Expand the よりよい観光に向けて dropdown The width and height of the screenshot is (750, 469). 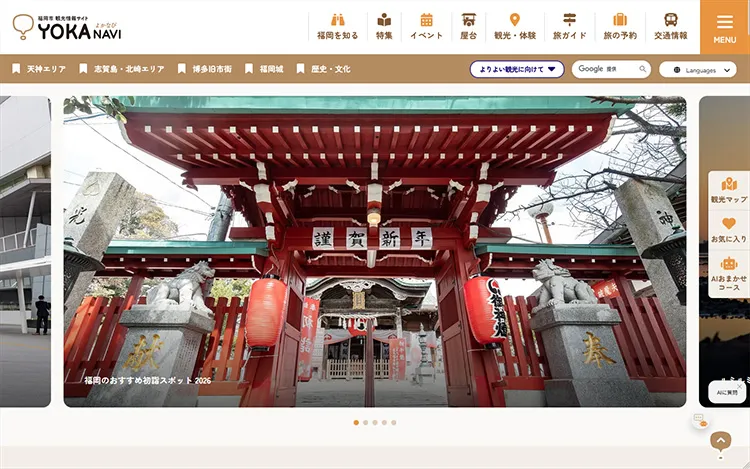[517, 69]
